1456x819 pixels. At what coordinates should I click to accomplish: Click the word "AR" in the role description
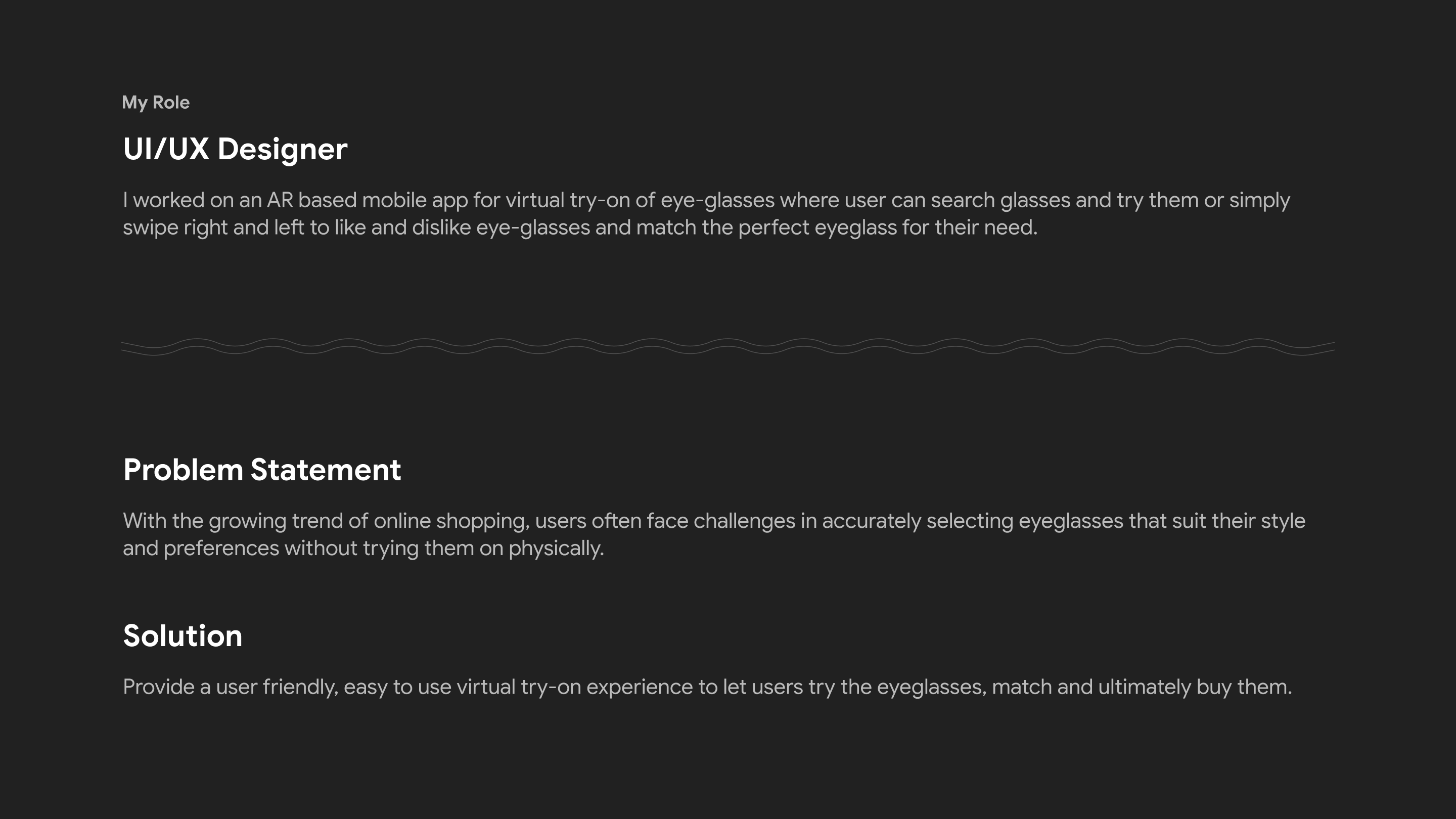click(280, 200)
